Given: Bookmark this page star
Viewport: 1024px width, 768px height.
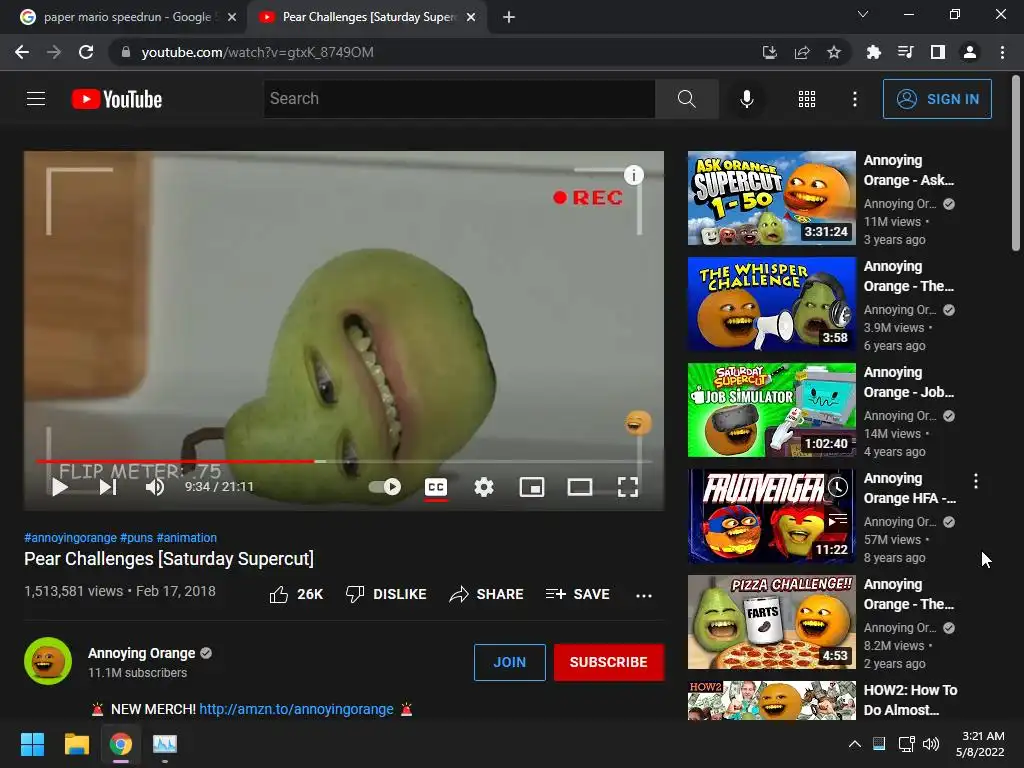Looking at the screenshot, I should click(x=834, y=52).
